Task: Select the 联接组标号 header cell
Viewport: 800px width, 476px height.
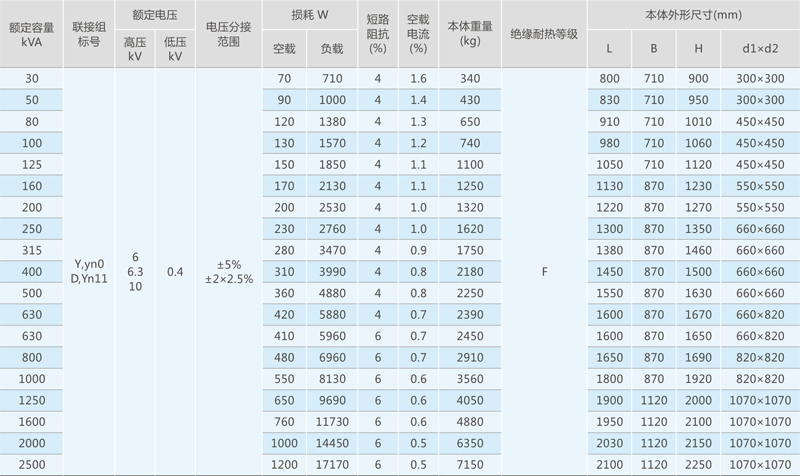Action: pyautogui.click(x=88, y=34)
